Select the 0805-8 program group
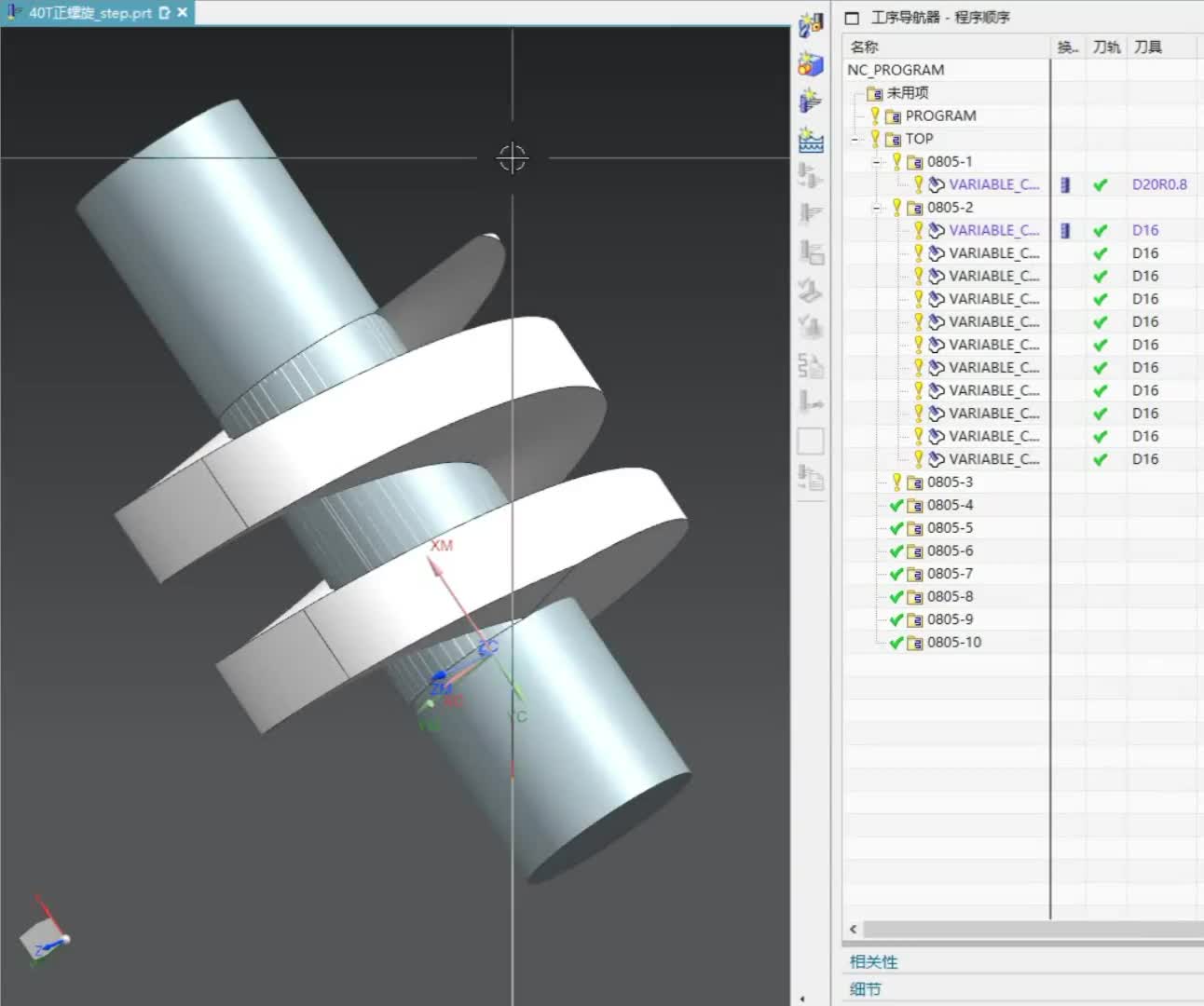Viewport: 1204px width, 1006px height. point(950,597)
